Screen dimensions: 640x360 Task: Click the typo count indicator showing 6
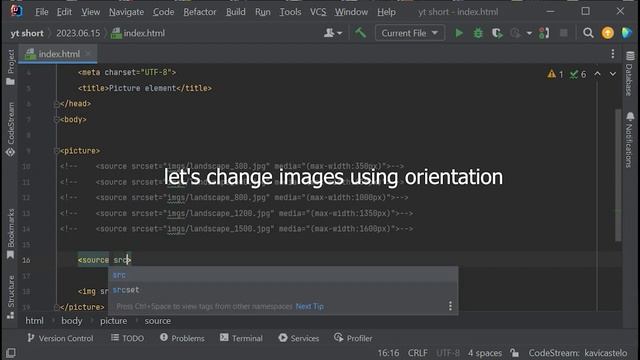pyautogui.click(x=578, y=74)
